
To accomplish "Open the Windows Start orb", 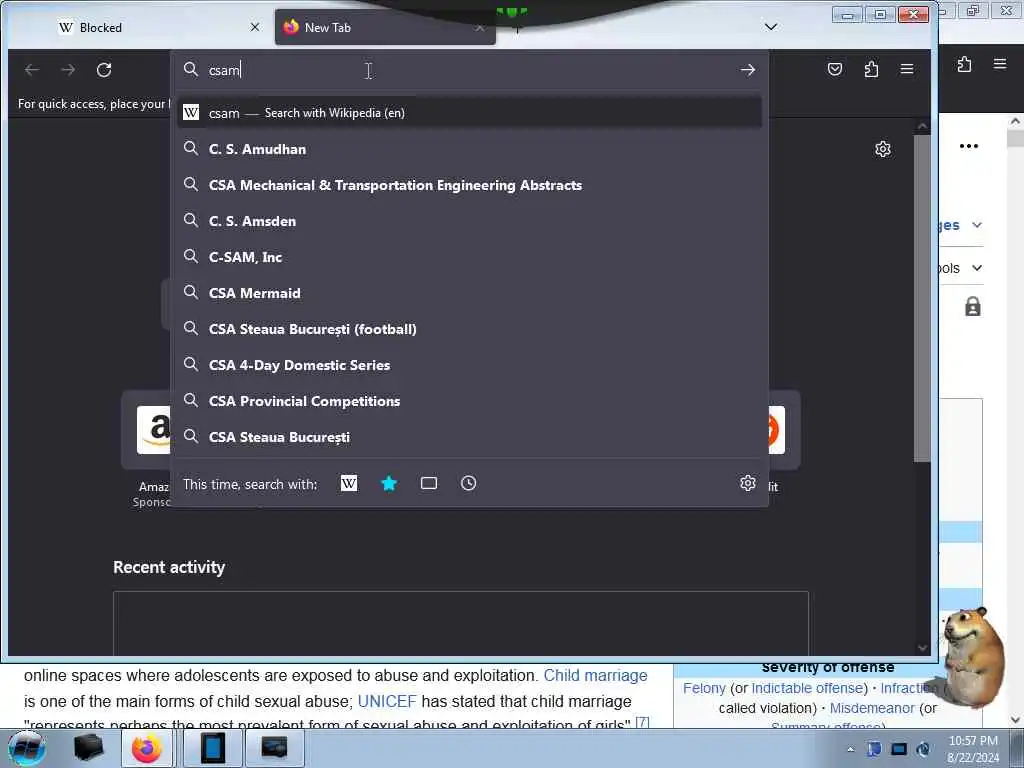I will 27,748.
